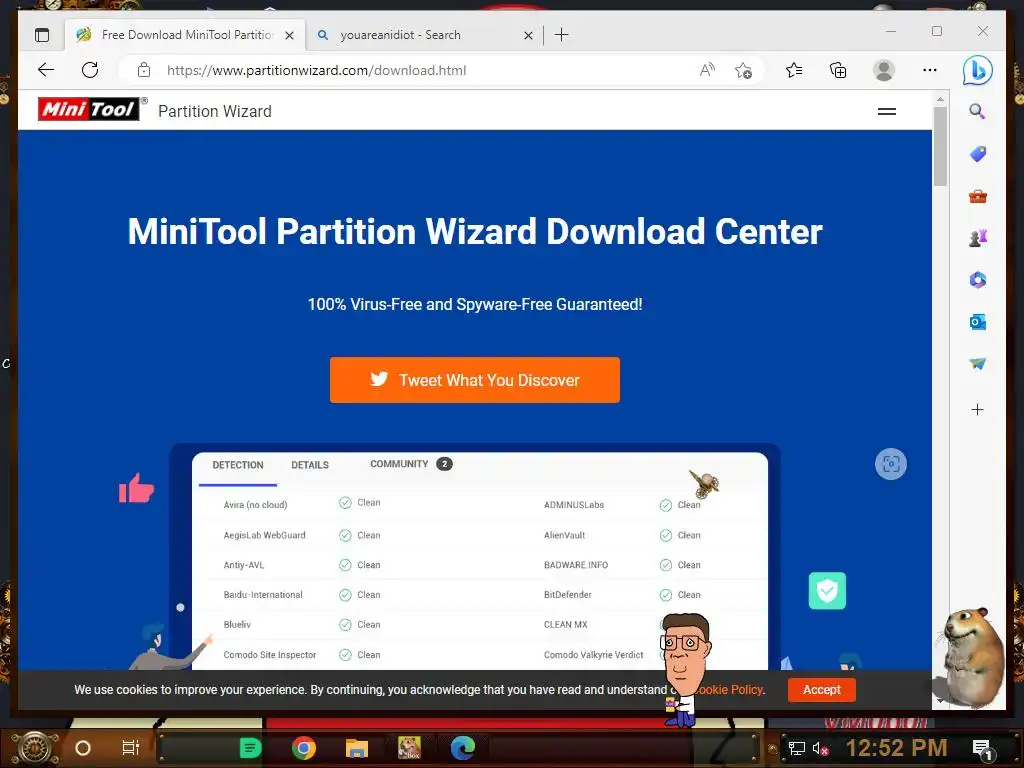1024x768 pixels.
Task: Open the hamburger navigation menu
Action: click(886, 112)
